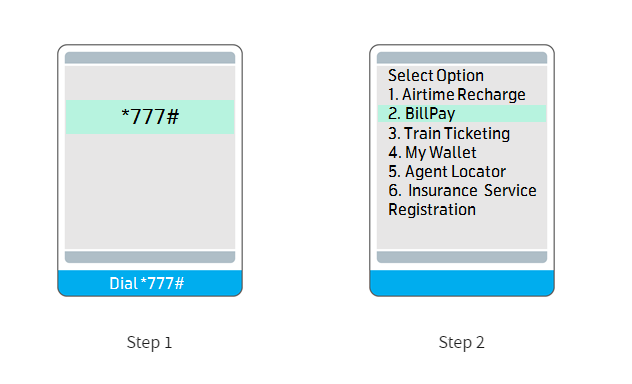The image size is (632, 384).
Task: Choose option 1 Airtime Recharge
Action: (x=457, y=95)
